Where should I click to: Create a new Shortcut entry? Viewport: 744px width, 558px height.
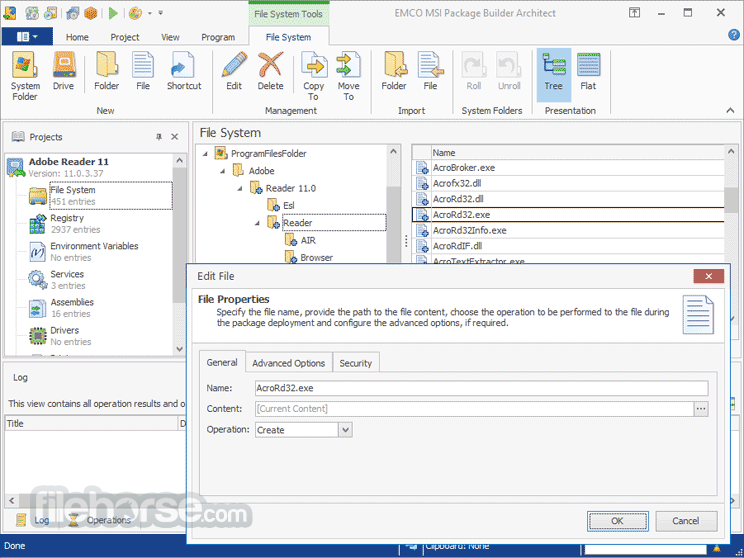[184, 71]
